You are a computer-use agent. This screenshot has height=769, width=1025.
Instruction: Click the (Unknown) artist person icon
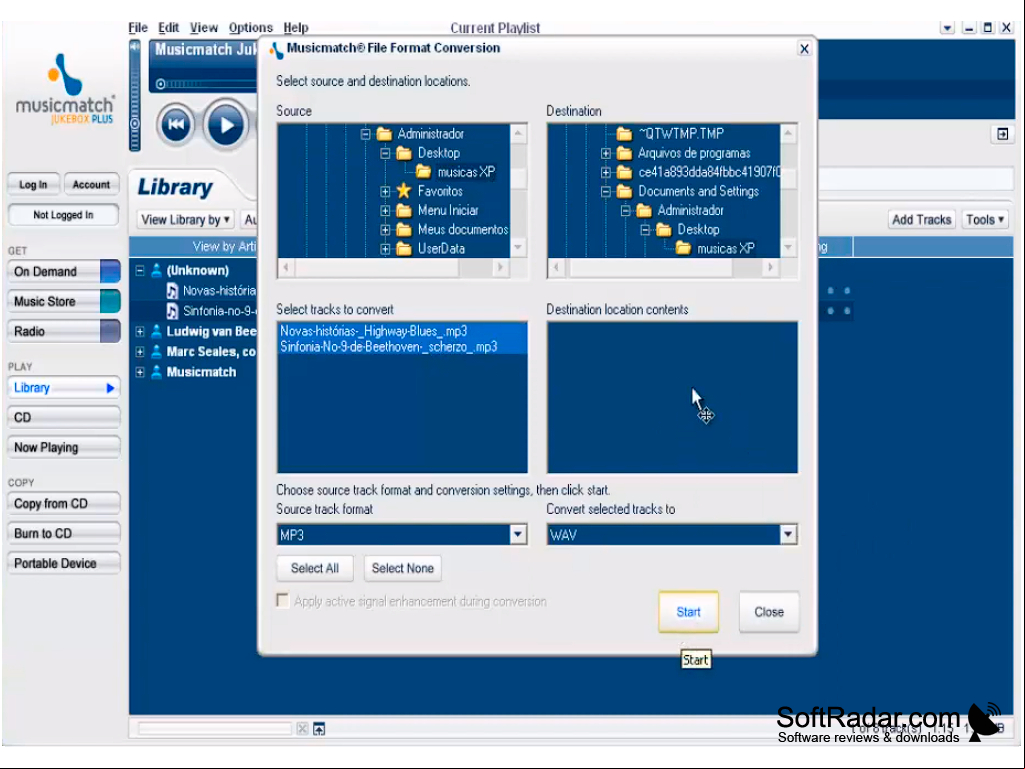coord(156,270)
